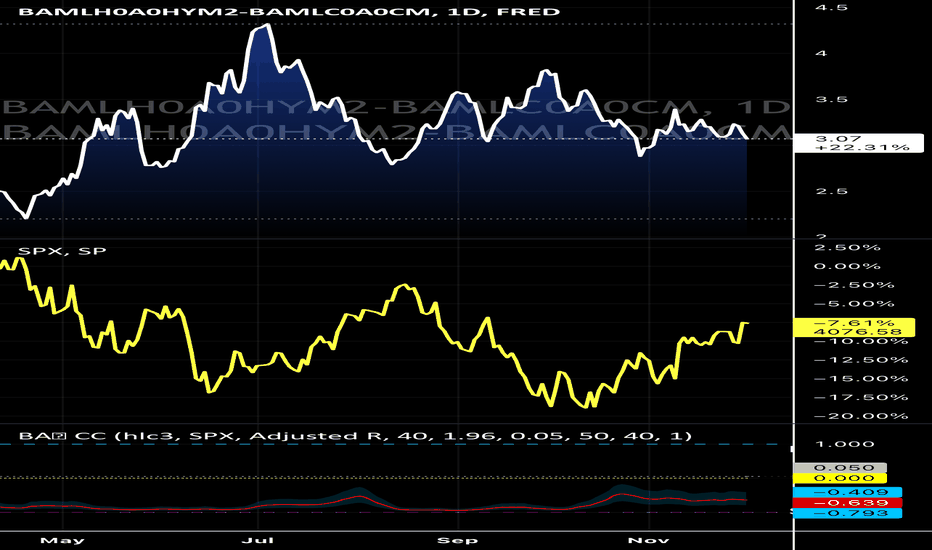Select the yellow 0.000 indicator value label
The height and width of the screenshot is (550, 932).
point(840,478)
